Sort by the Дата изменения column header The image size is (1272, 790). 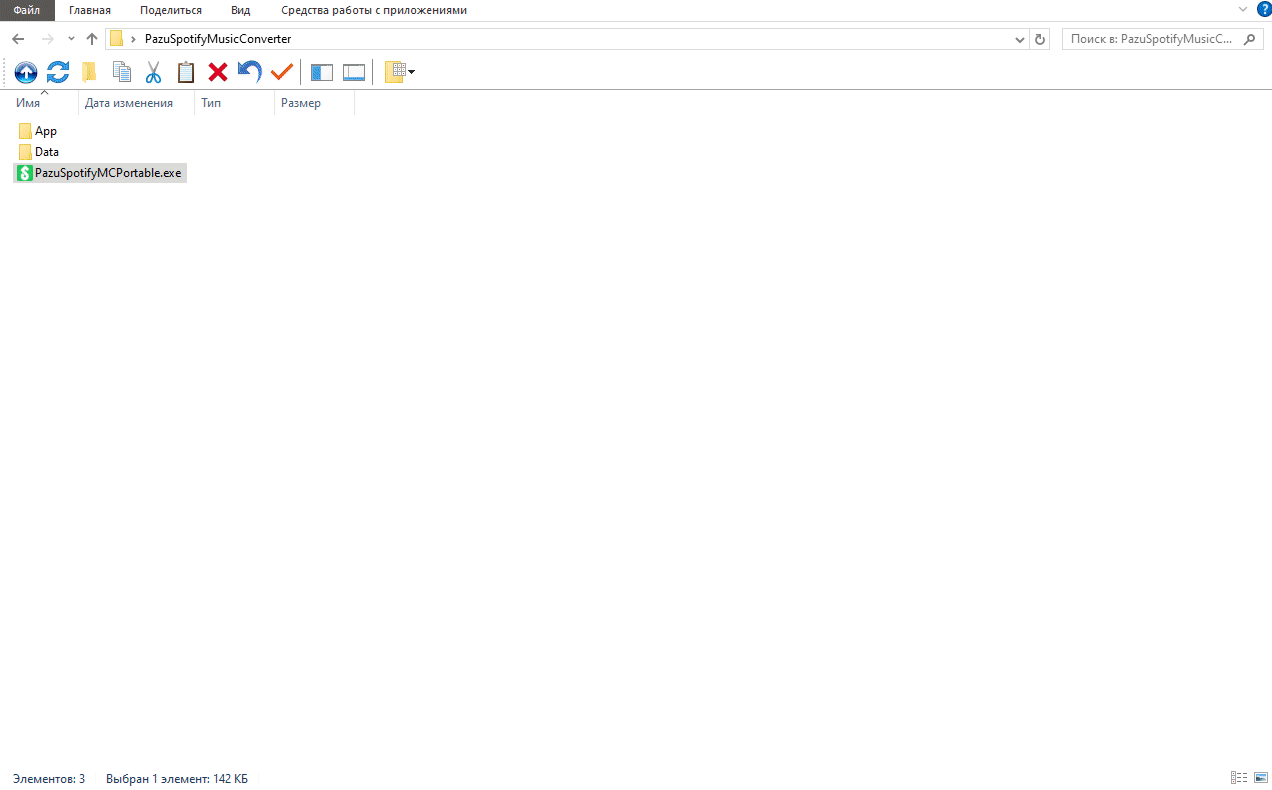point(129,103)
